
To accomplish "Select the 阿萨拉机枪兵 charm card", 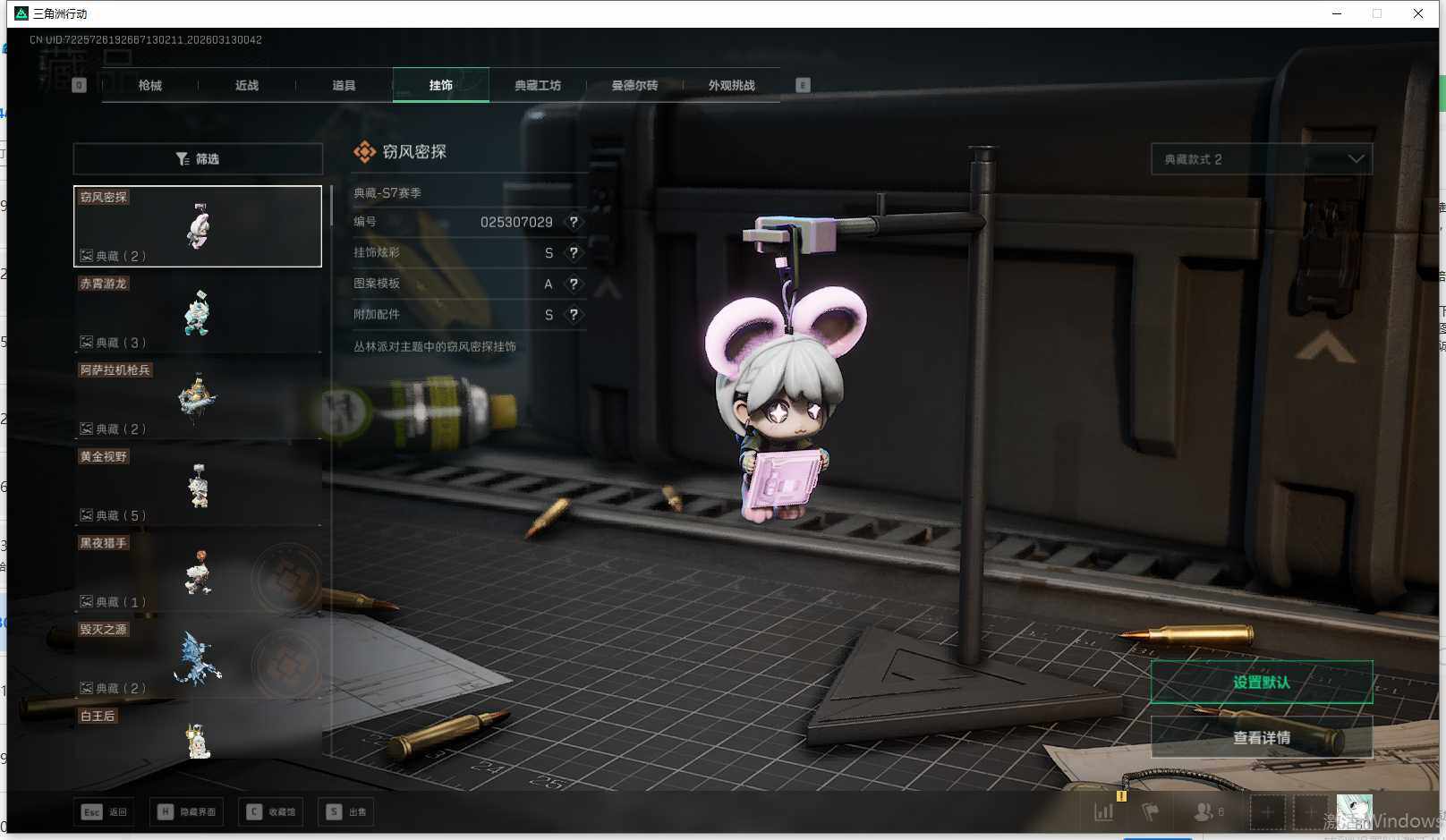I will (x=198, y=399).
